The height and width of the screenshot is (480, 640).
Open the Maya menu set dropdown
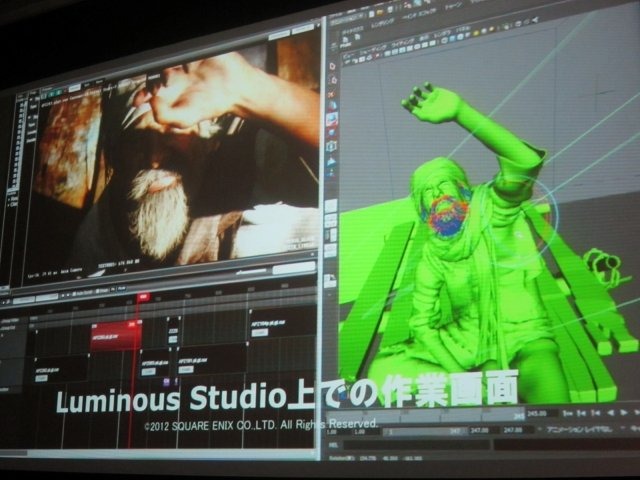coord(347,19)
